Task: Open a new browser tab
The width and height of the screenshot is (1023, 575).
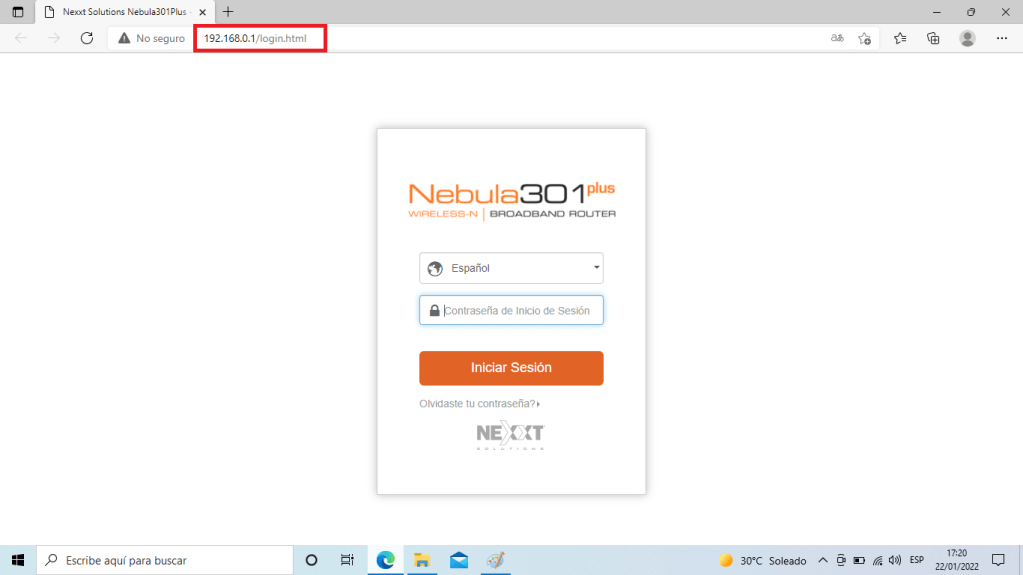Action: (228, 12)
